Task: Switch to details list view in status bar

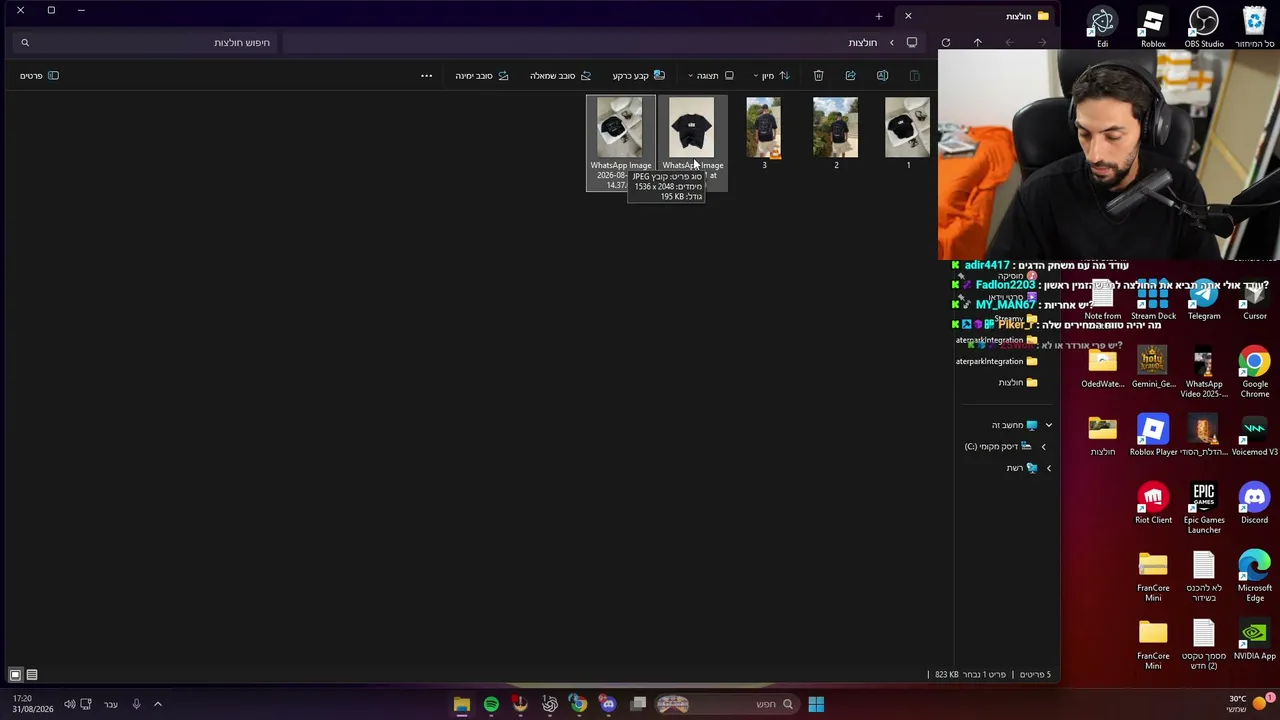Action: [32, 675]
